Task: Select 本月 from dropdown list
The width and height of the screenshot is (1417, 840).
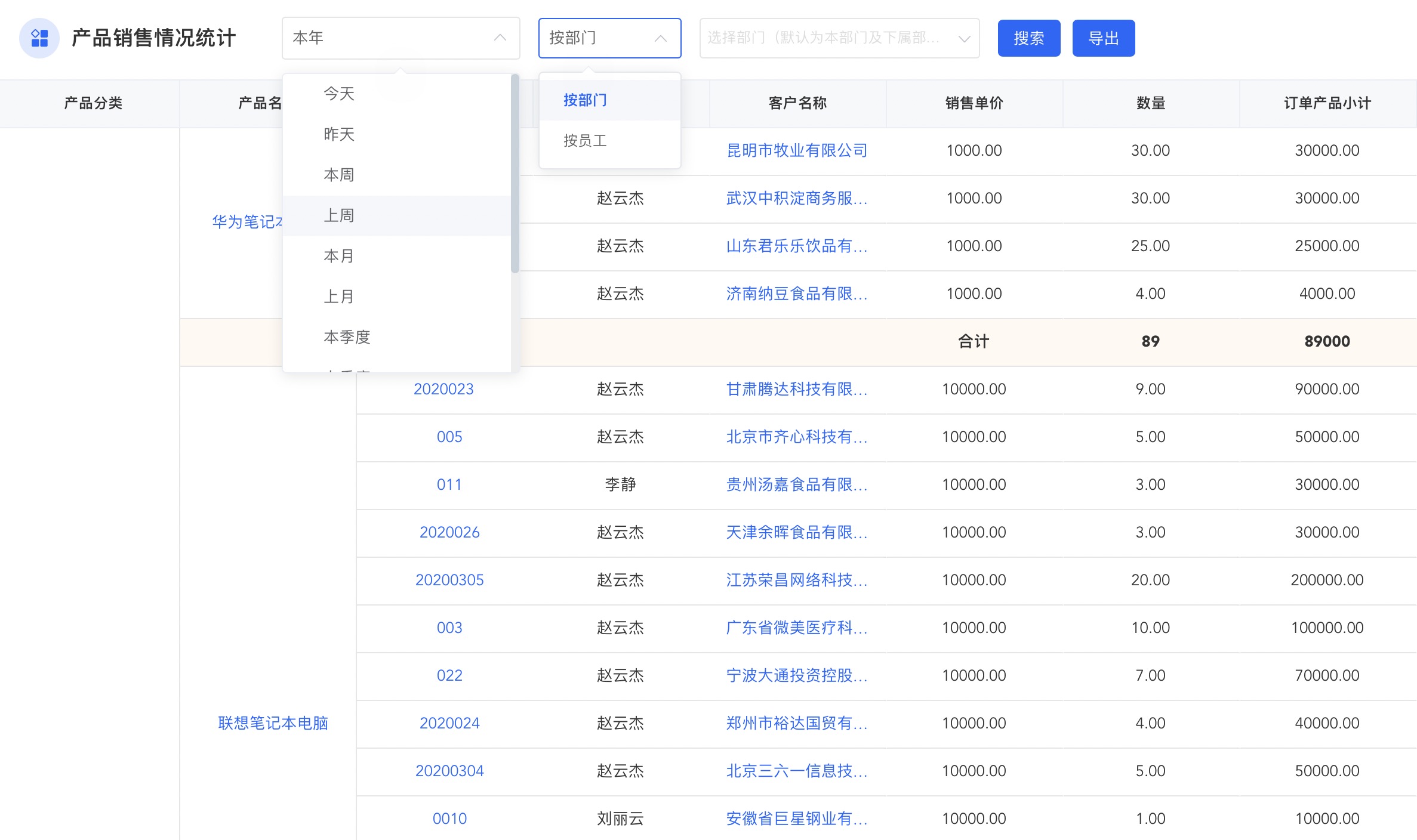Action: [339, 256]
